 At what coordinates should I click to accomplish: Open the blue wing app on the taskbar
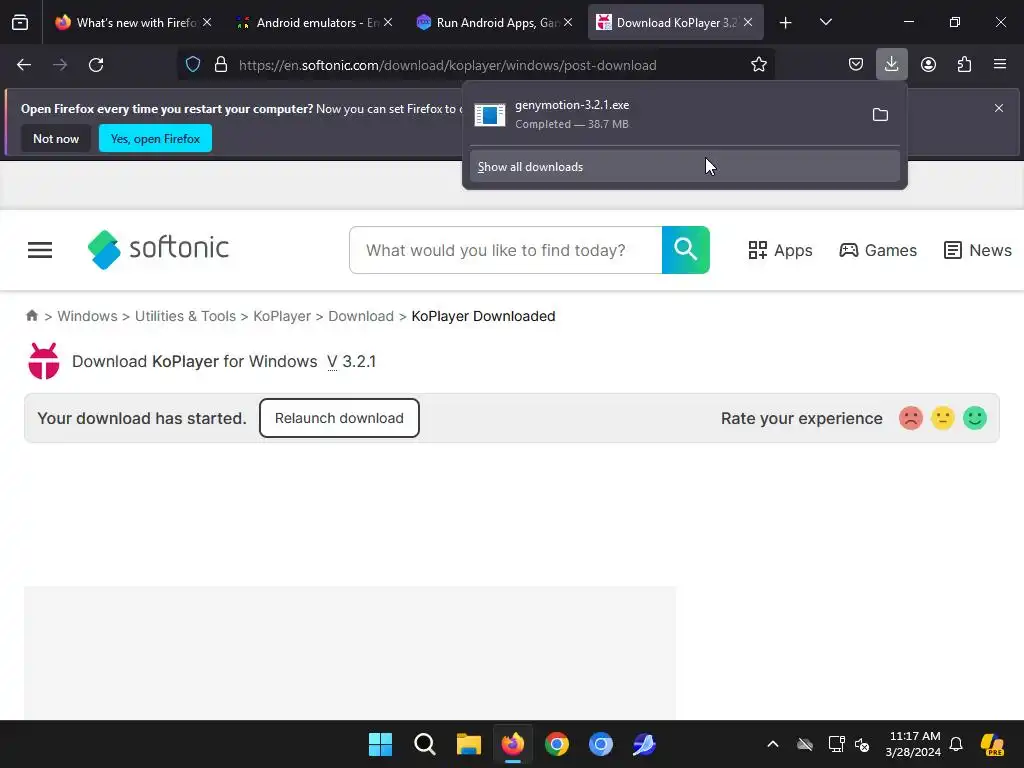coord(644,744)
